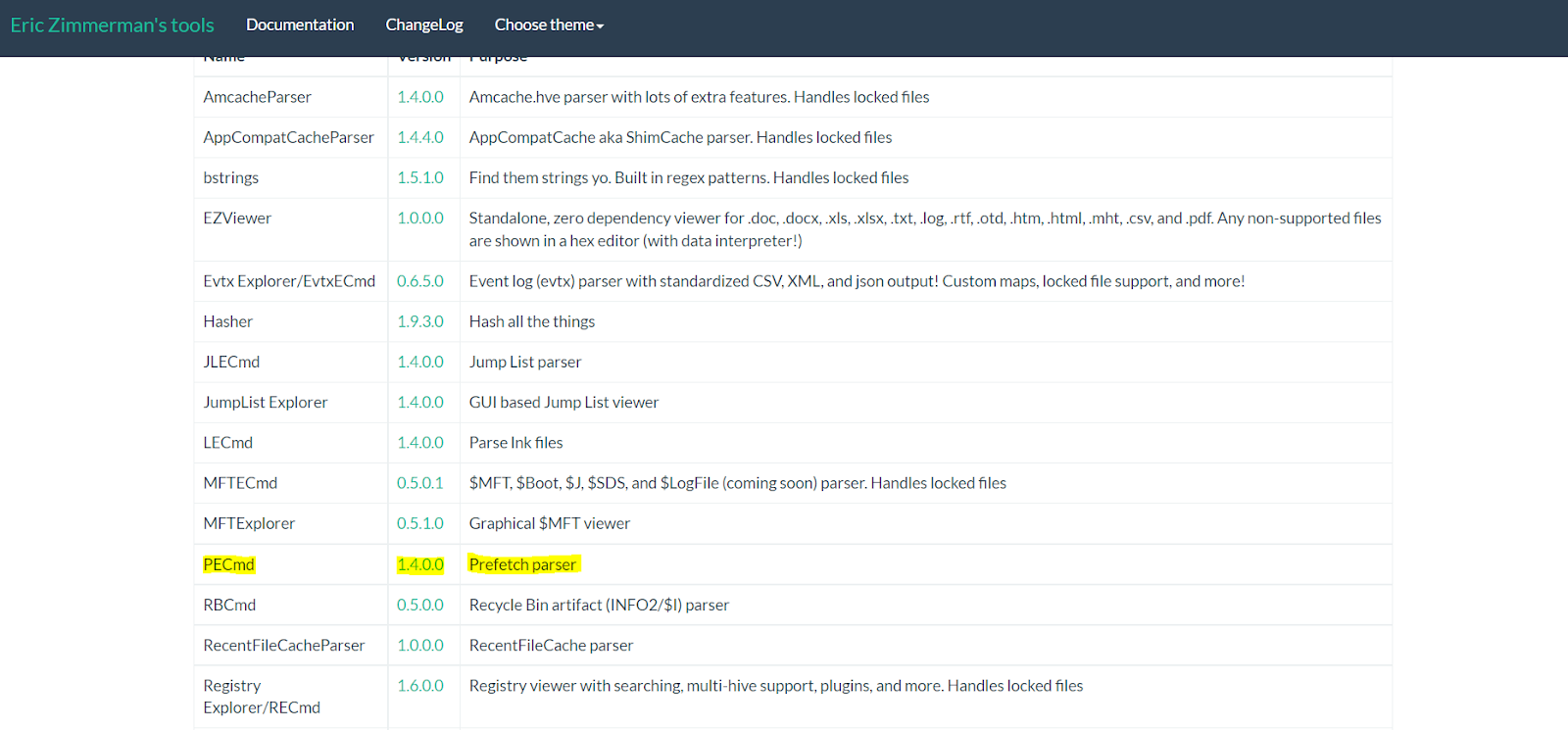
Task: Click the 'RecentFileCache parser' description
Action: point(551,645)
